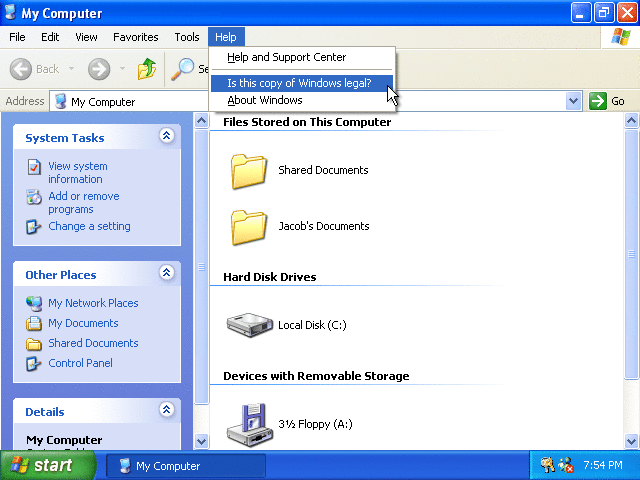
Task: Click Files Stored on This Computer heading
Action: coord(307,122)
